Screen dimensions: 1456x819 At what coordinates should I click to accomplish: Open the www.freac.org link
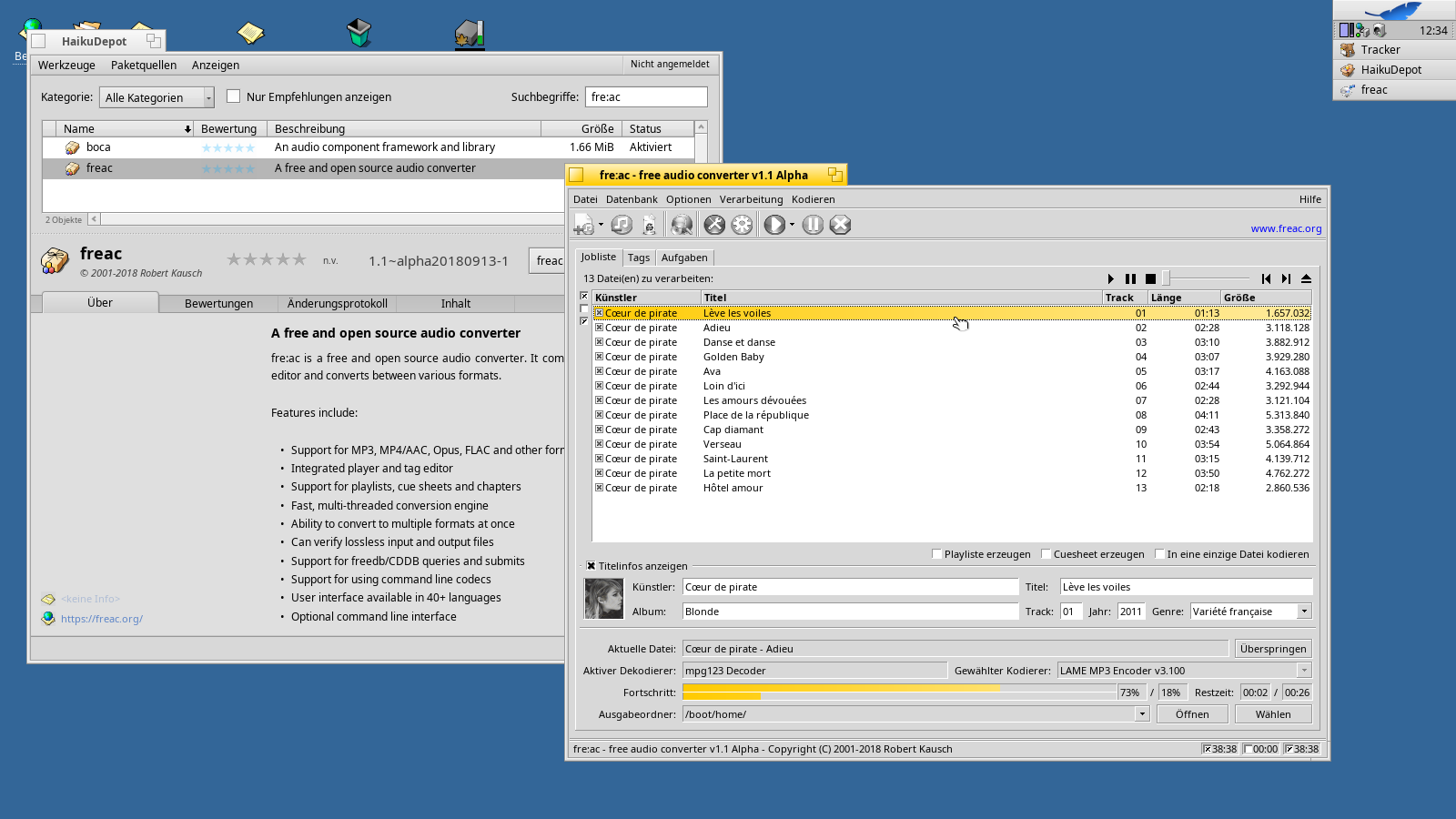coord(1286,228)
